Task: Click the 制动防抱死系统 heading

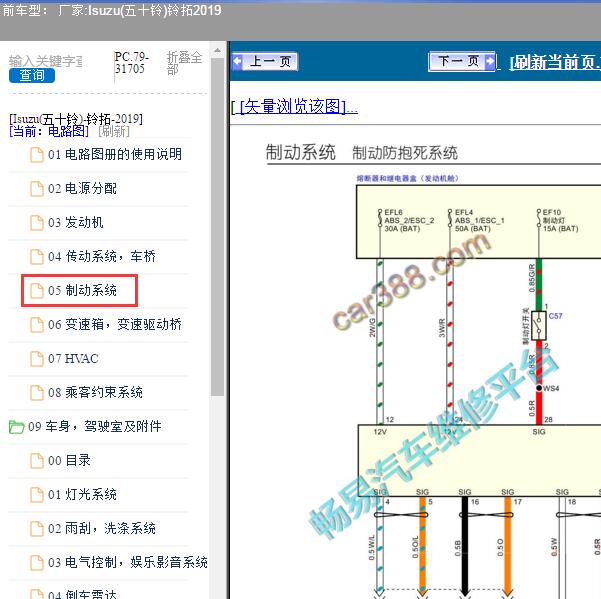Action: (405, 153)
